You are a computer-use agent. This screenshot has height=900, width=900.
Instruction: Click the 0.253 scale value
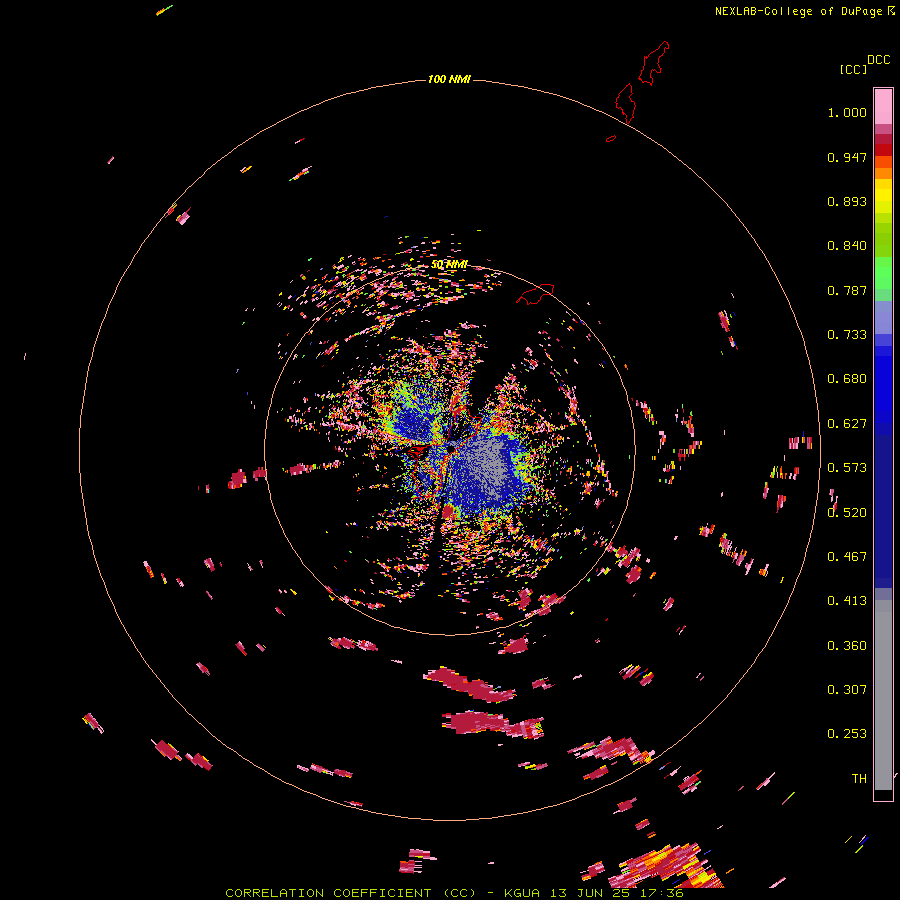coord(847,734)
